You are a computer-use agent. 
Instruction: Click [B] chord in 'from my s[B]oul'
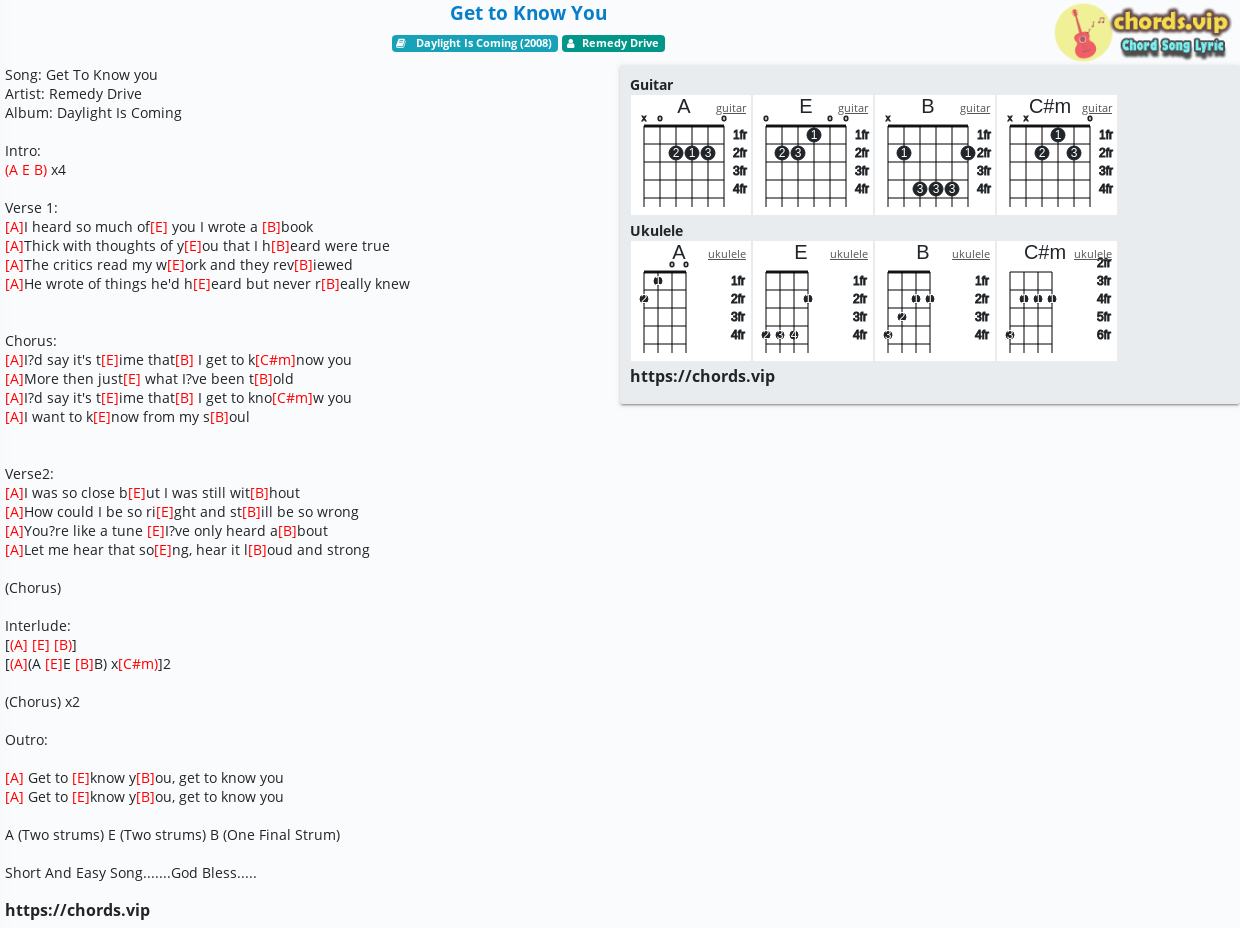[219, 417]
